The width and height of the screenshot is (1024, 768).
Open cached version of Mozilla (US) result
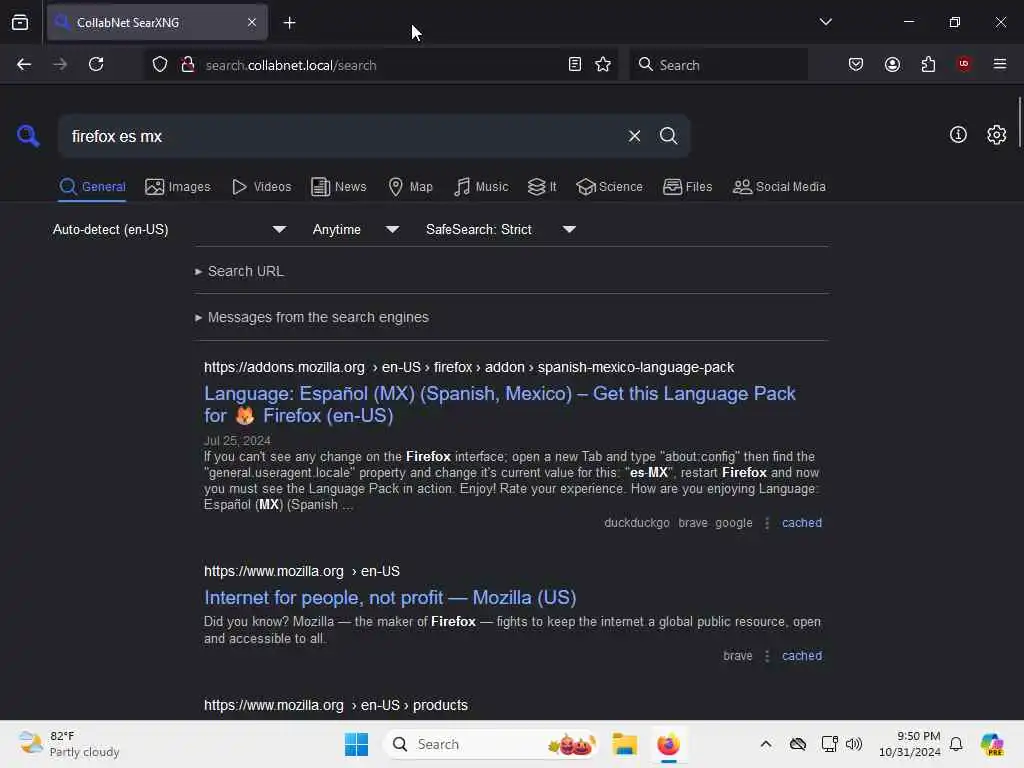pos(802,656)
